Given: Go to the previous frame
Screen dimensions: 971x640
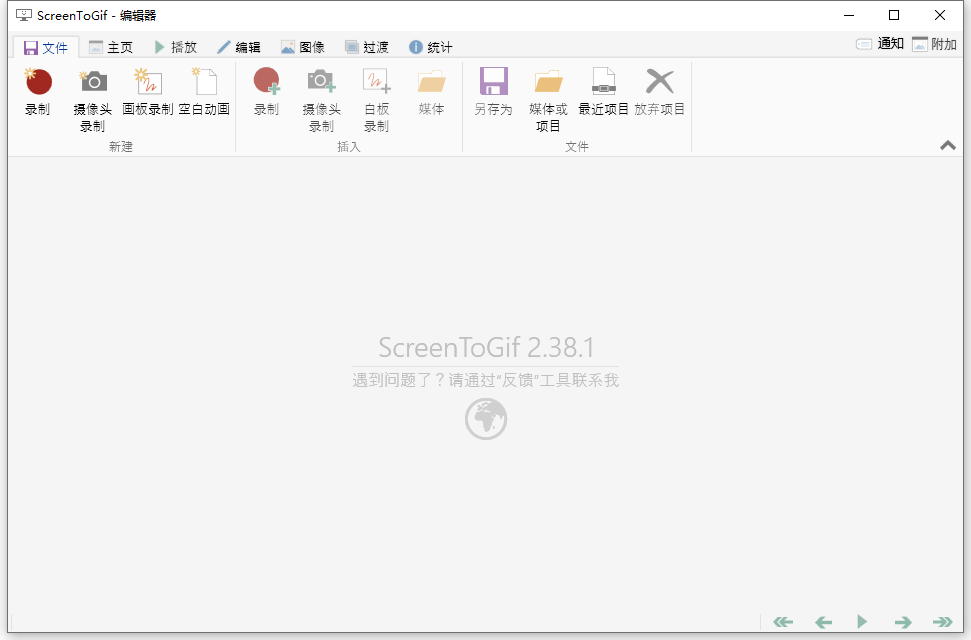Looking at the screenshot, I should tap(823, 621).
